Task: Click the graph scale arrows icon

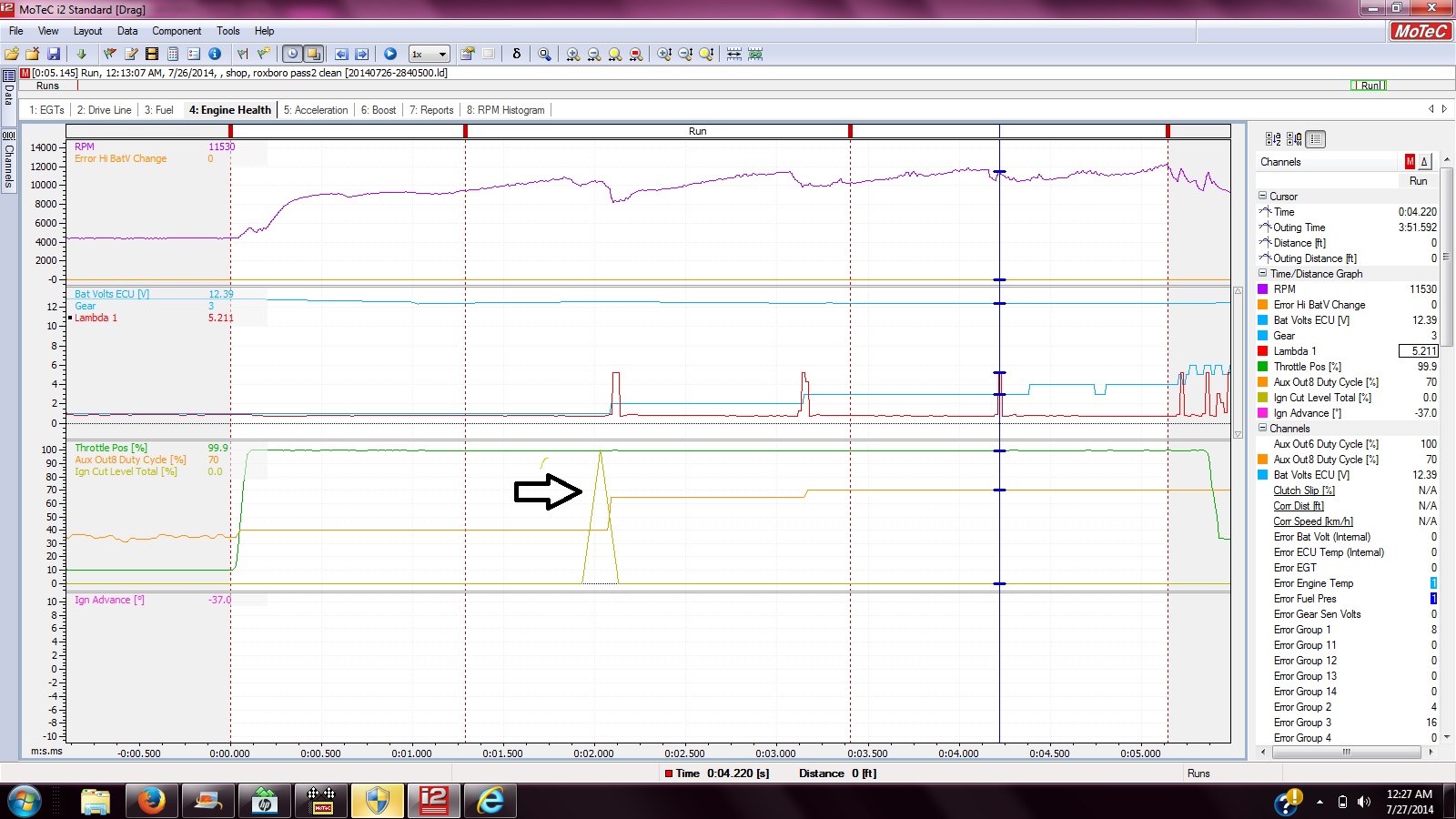Action: (734, 54)
